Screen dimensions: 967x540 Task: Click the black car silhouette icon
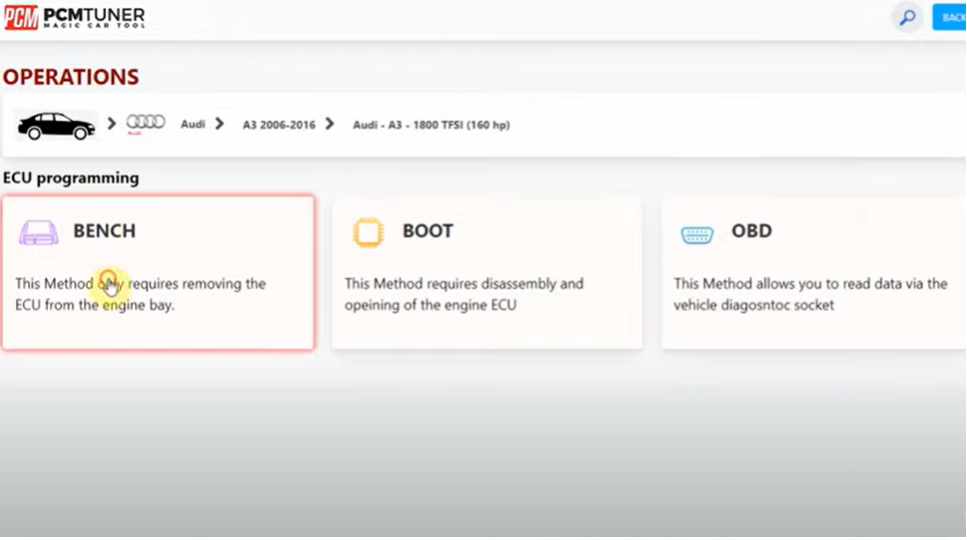(x=56, y=126)
